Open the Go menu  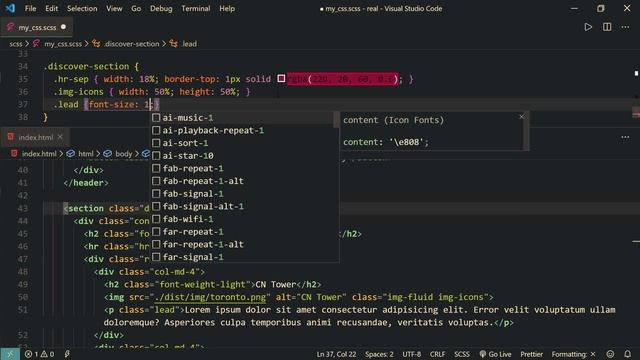[136, 8]
